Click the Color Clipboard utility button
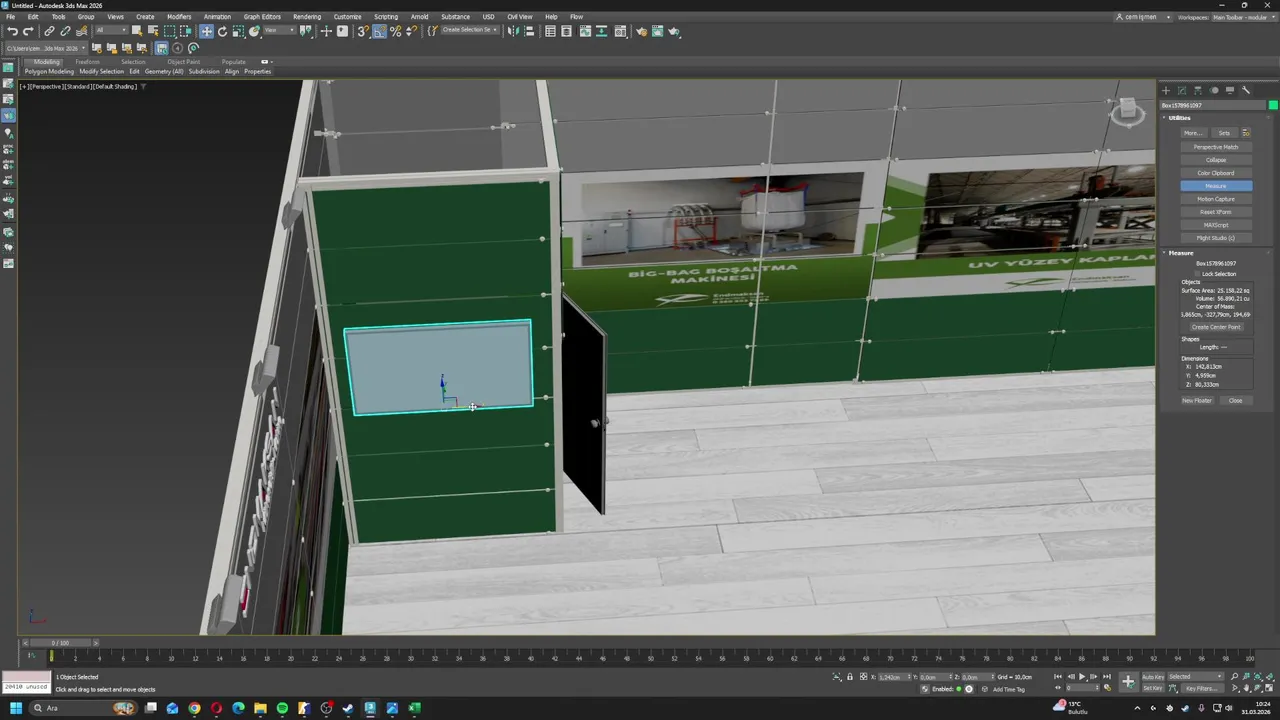 point(1216,173)
